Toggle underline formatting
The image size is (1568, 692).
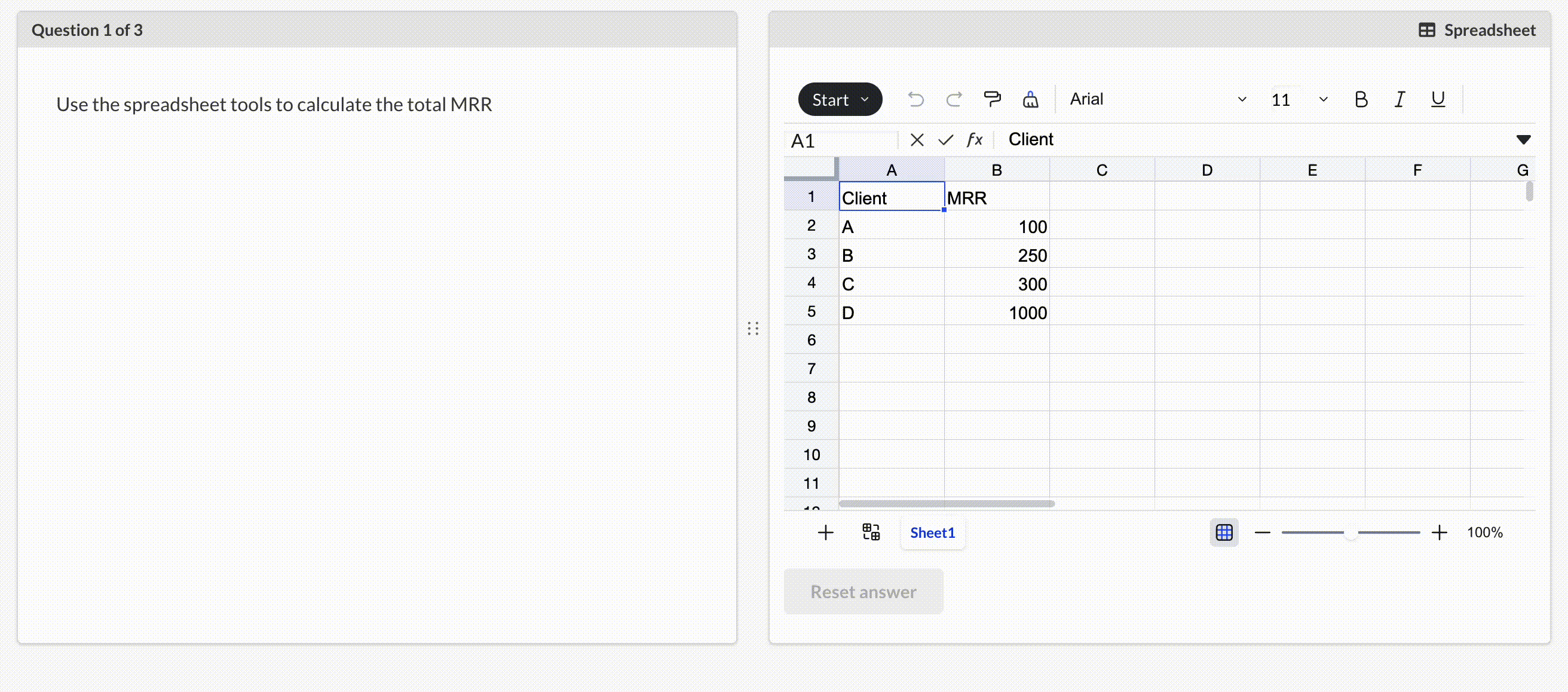click(x=1438, y=99)
